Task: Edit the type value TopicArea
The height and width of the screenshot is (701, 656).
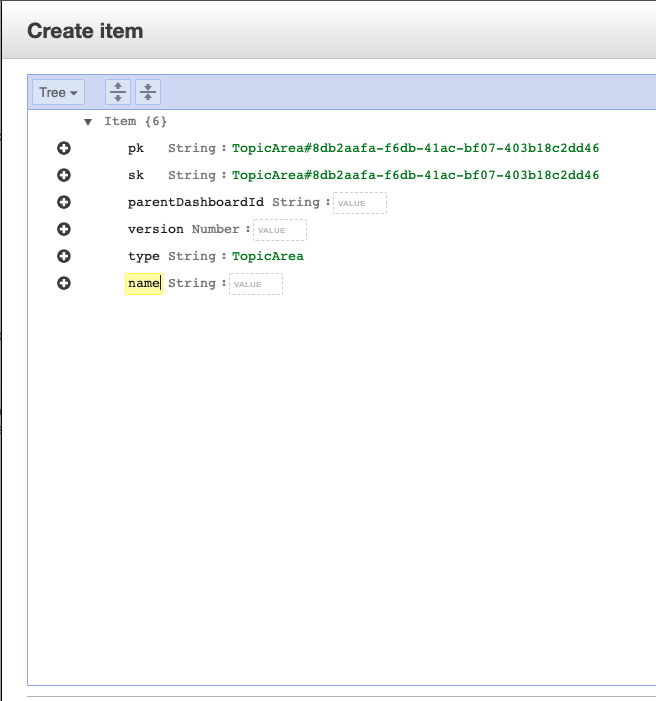Action: tap(268, 256)
